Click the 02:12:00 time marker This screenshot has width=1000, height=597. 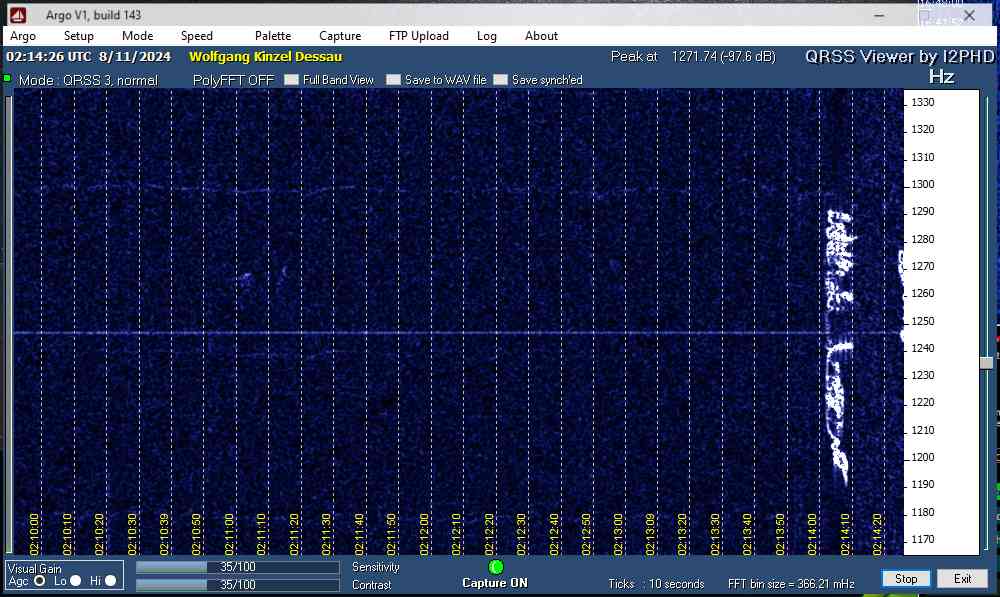pos(424,534)
